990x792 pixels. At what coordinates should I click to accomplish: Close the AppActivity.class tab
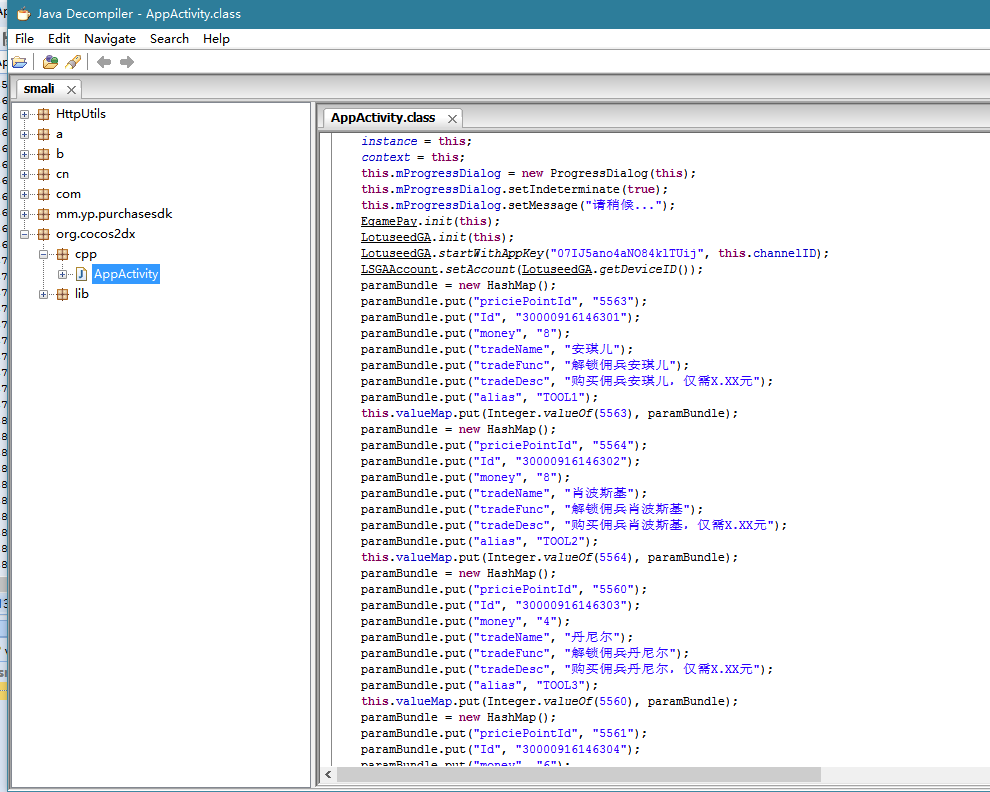pyautogui.click(x=452, y=119)
